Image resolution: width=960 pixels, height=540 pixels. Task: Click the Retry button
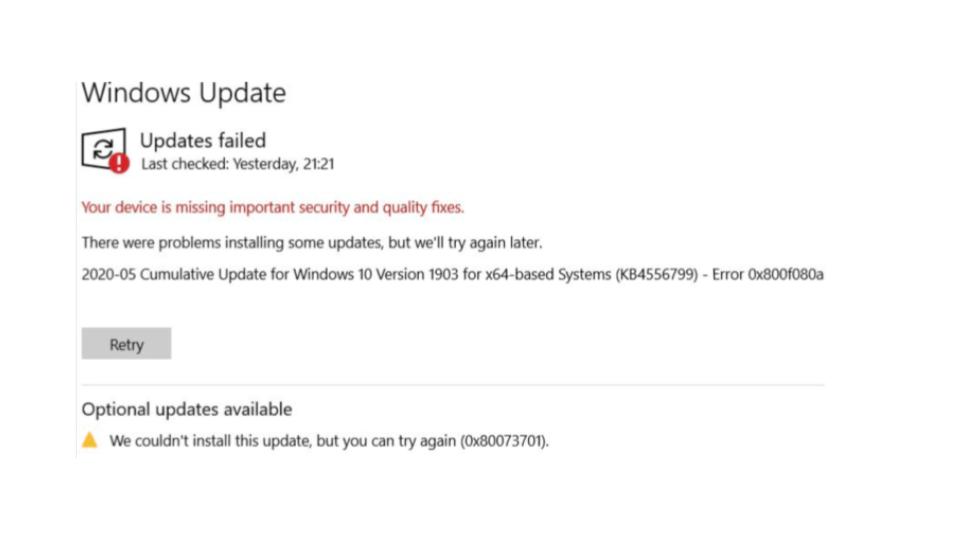[x=126, y=343]
